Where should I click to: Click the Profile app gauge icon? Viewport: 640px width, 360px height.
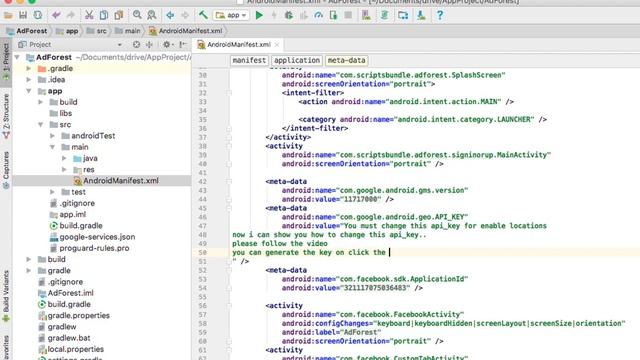tap(318, 16)
